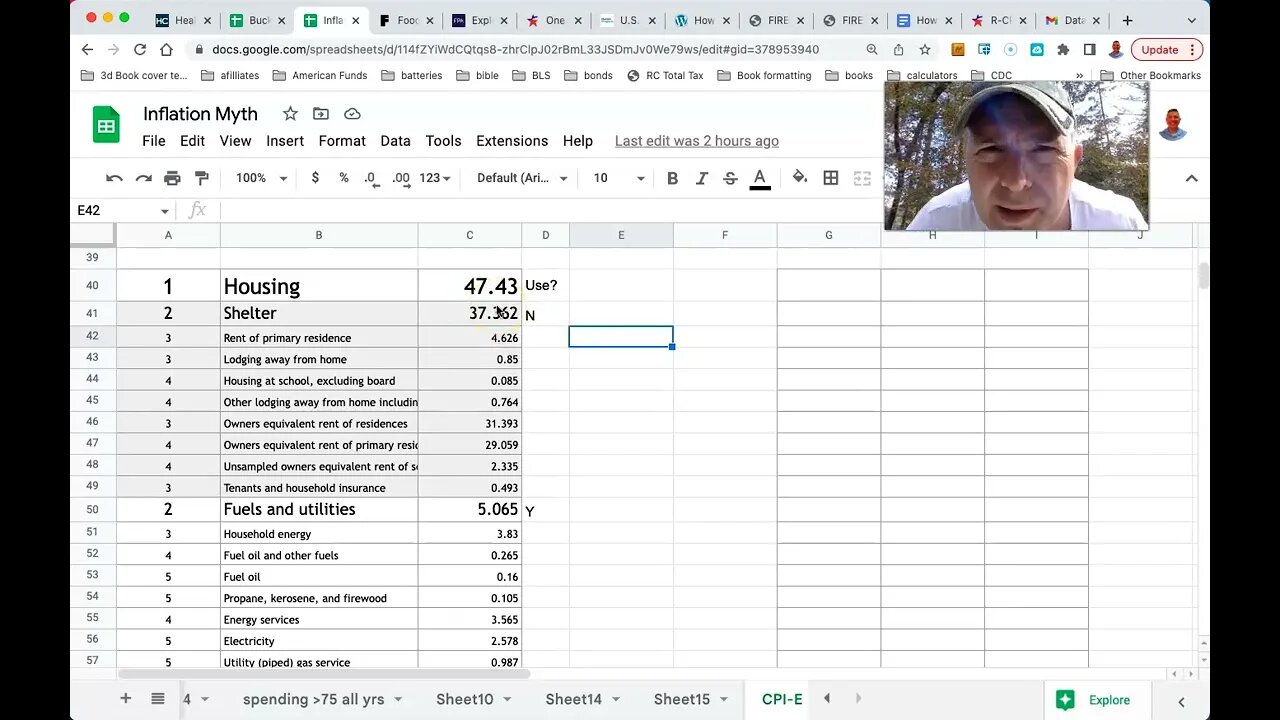This screenshot has height=720, width=1280.
Task: Click the merge cells icon
Action: tap(862, 178)
